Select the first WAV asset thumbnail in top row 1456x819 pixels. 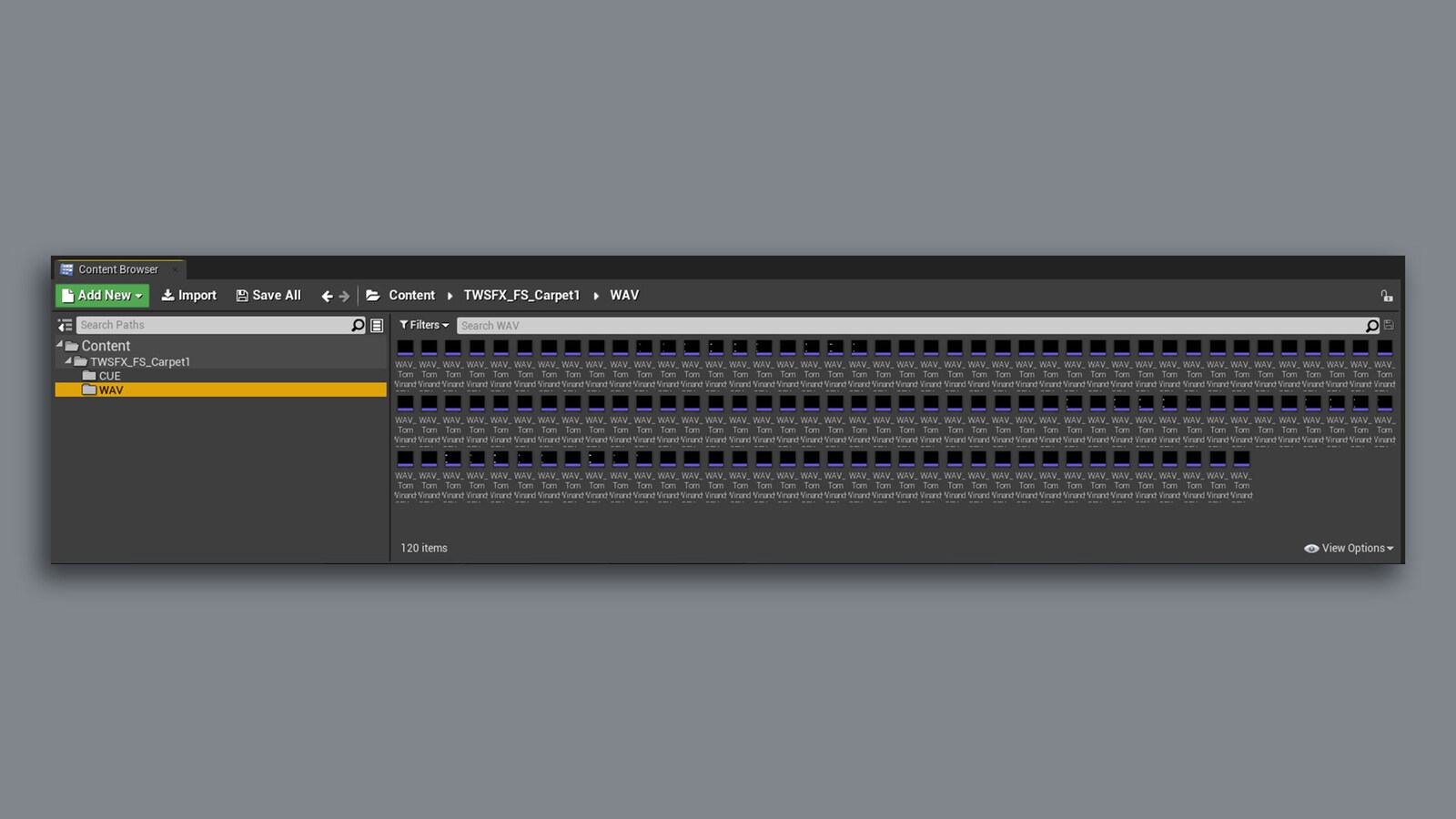point(405,348)
